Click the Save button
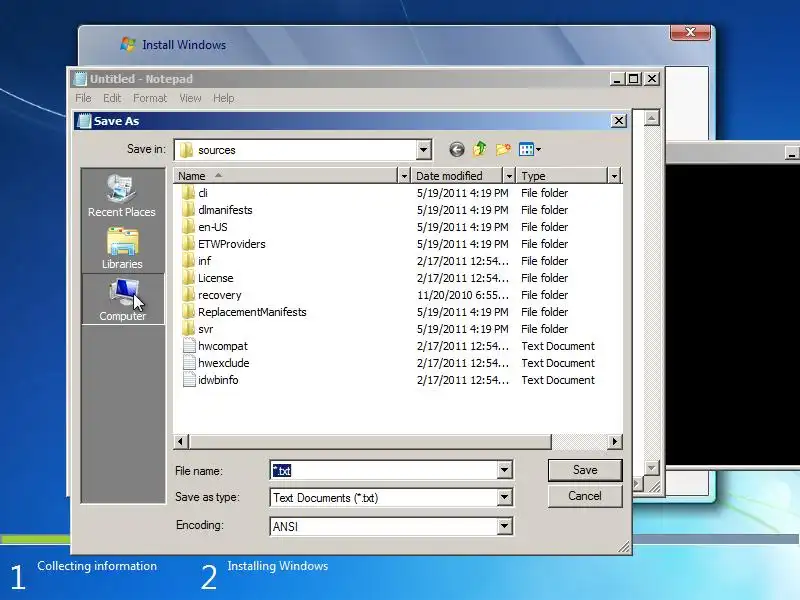The height and width of the screenshot is (600, 800). tap(585, 470)
